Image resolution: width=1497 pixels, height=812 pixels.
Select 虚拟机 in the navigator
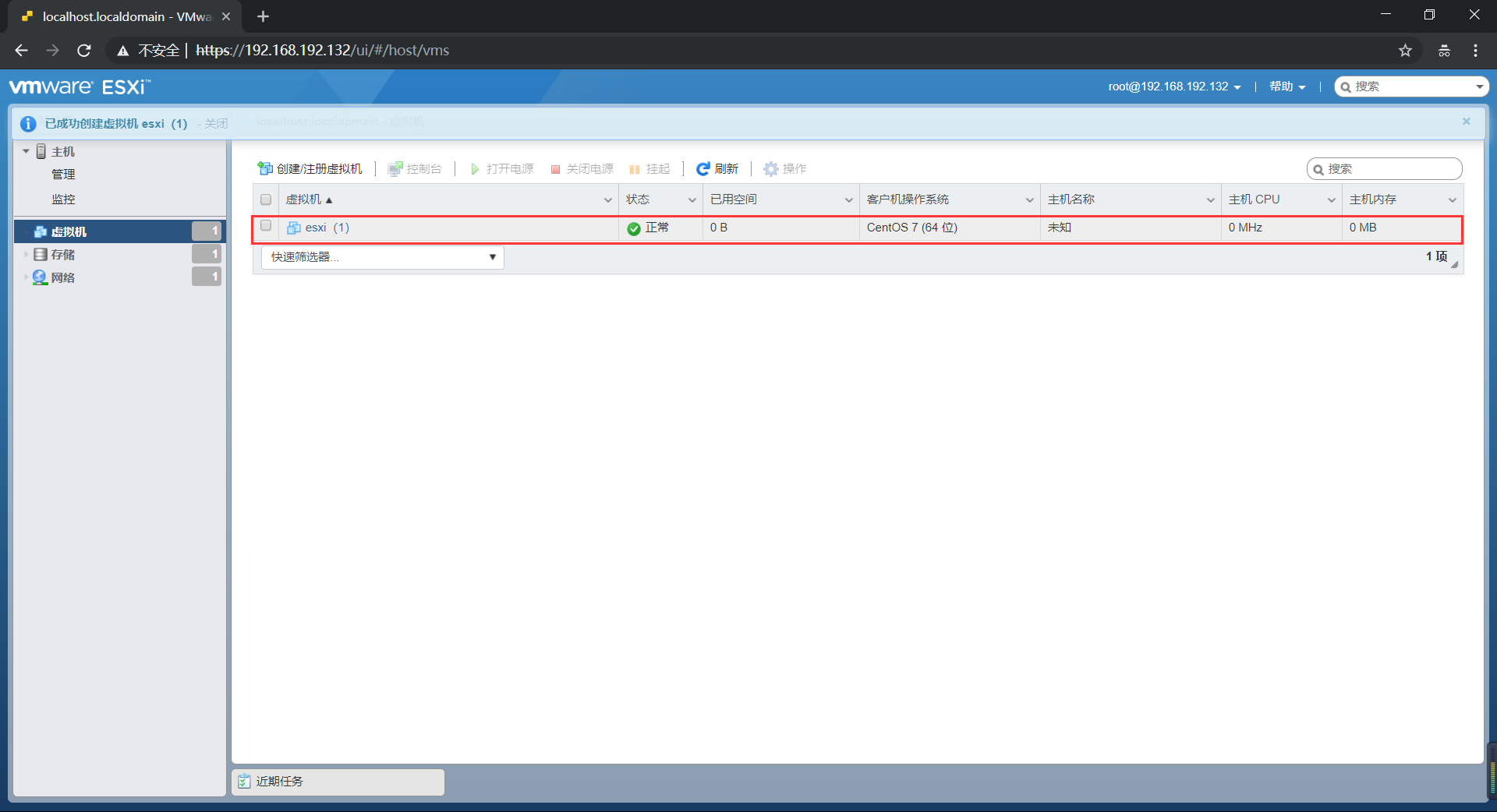tap(119, 231)
